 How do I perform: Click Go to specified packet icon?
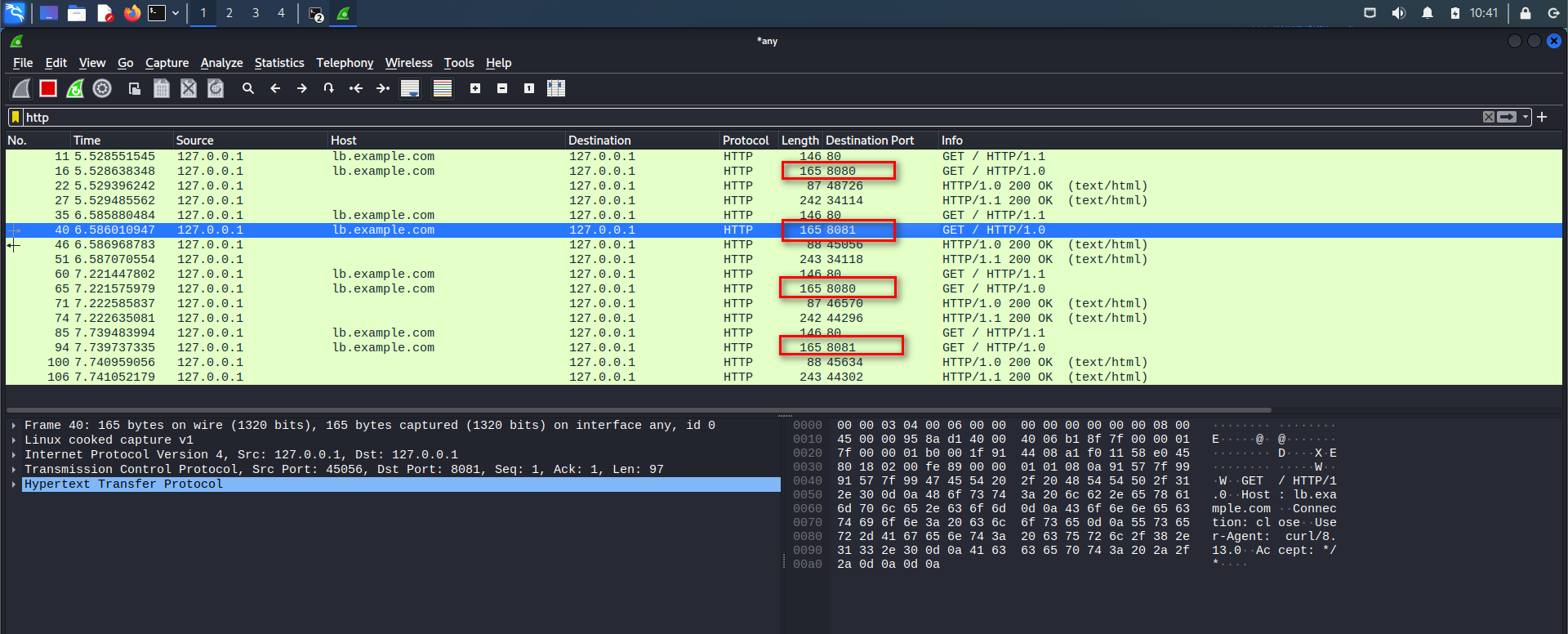pyautogui.click(x=328, y=88)
